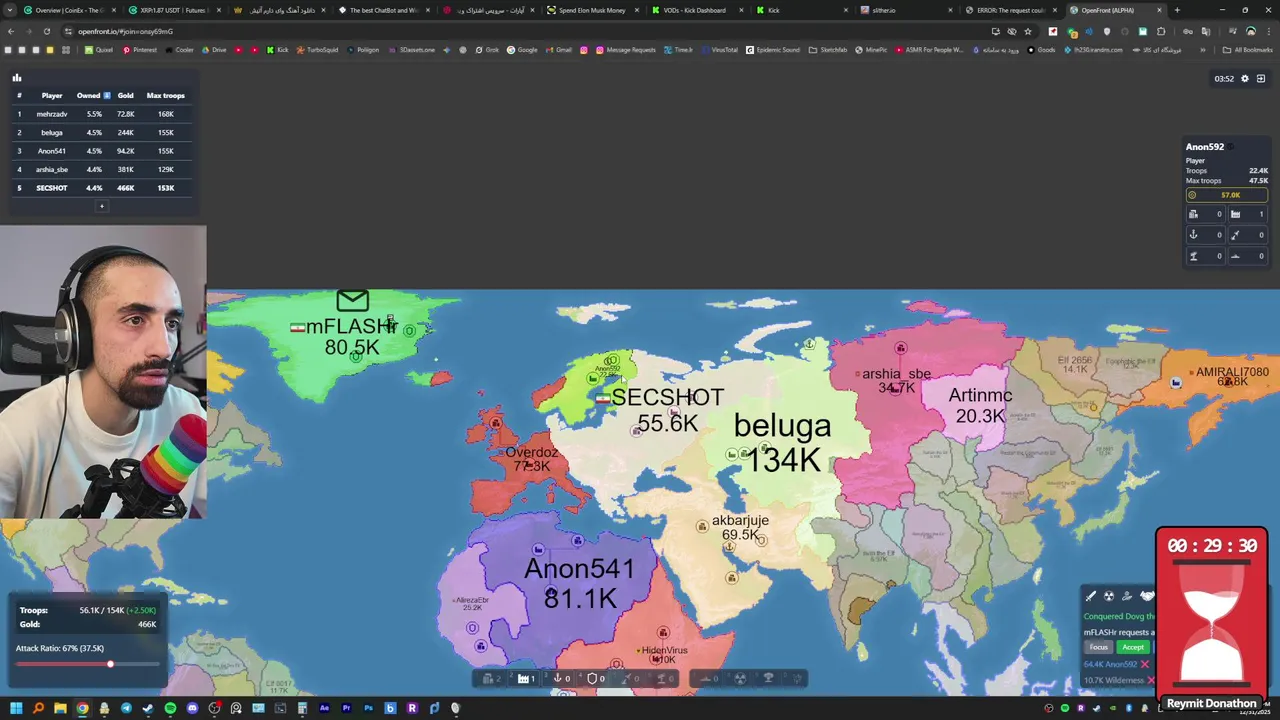The width and height of the screenshot is (1280, 720).
Task: Click the SAM launcher icon in player panel
Action: 1193,256
